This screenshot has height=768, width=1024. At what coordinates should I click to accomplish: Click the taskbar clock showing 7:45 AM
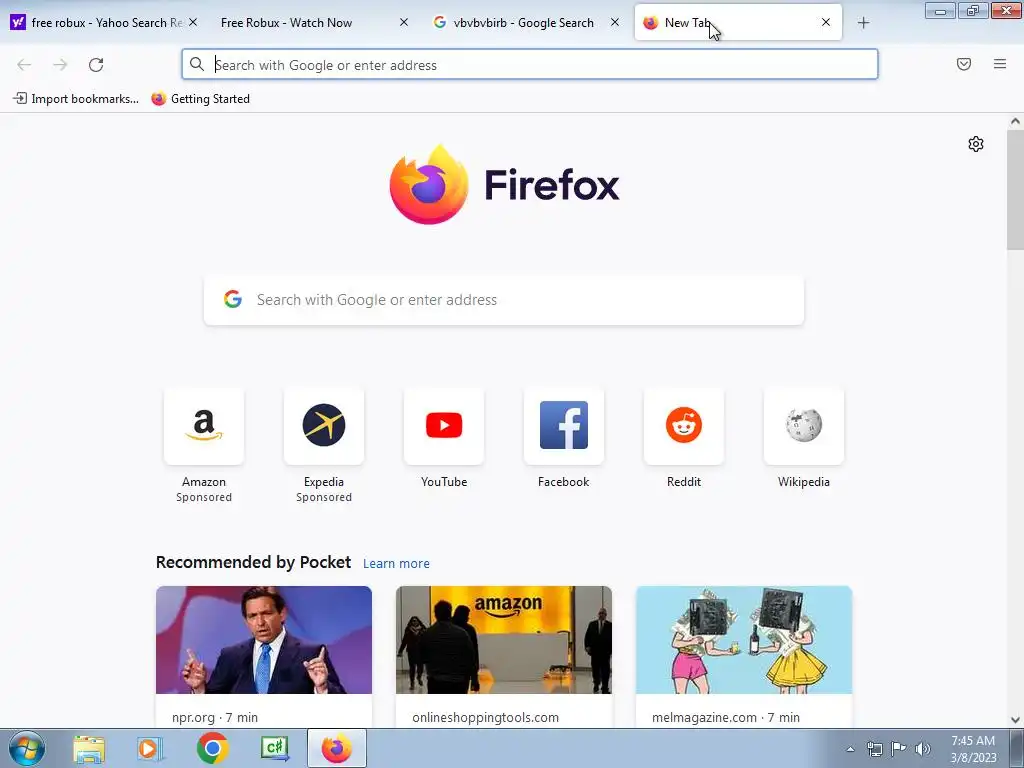coord(973,749)
